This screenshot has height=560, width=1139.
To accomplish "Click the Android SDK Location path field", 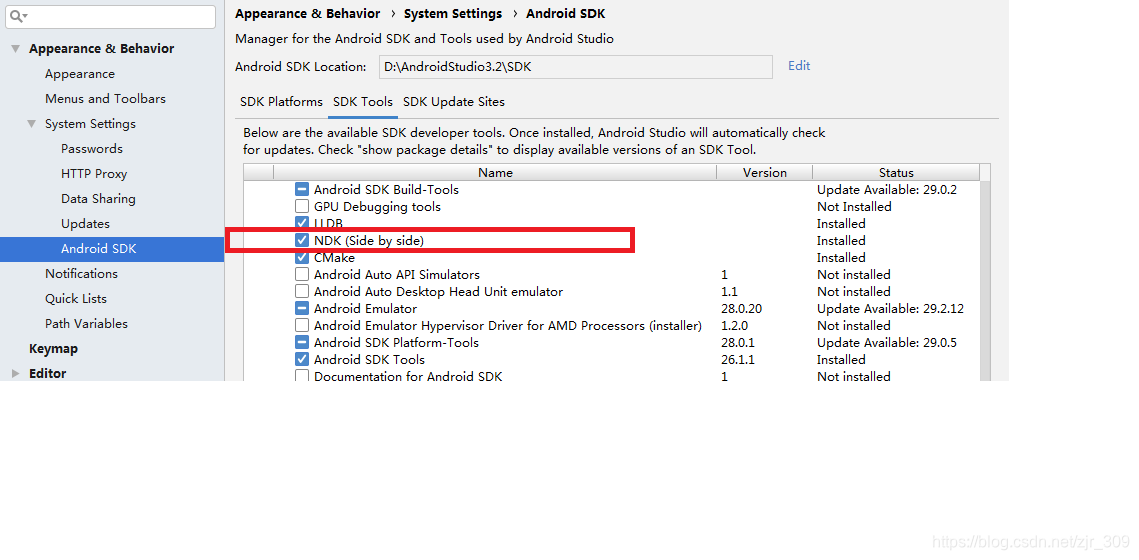I will 575,67.
